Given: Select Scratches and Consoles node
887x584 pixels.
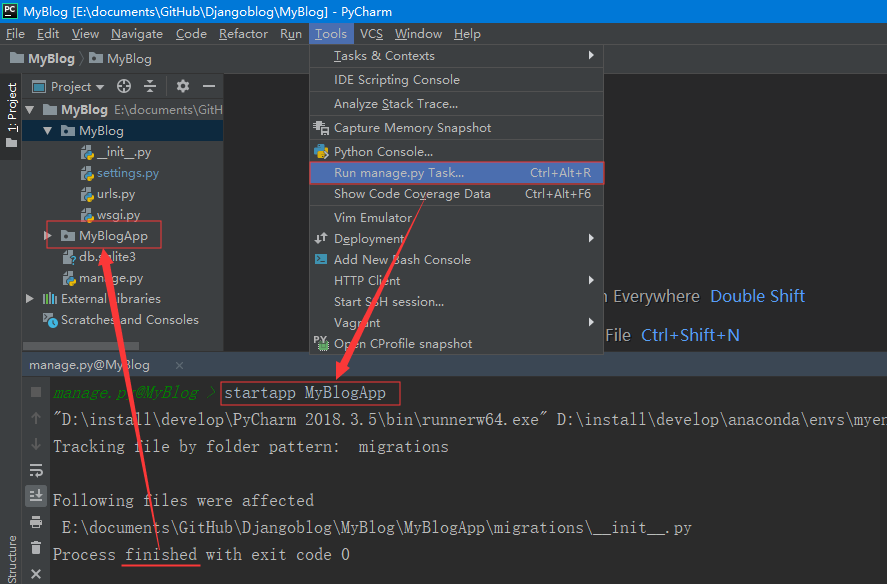Looking at the screenshot, I should click(x=122, y=320).
